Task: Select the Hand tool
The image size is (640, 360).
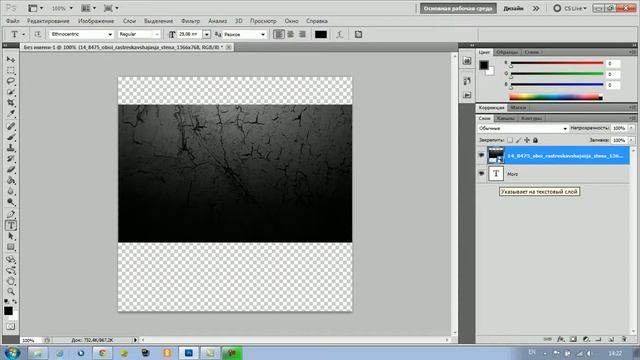Action: pyautogui.click(x=11, y=281)
